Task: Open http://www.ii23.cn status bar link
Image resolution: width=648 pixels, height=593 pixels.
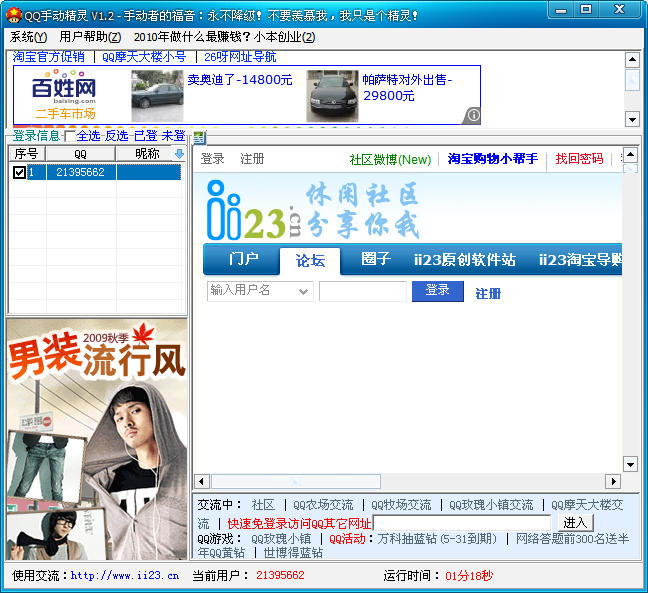Action: [x=125, y=575]
